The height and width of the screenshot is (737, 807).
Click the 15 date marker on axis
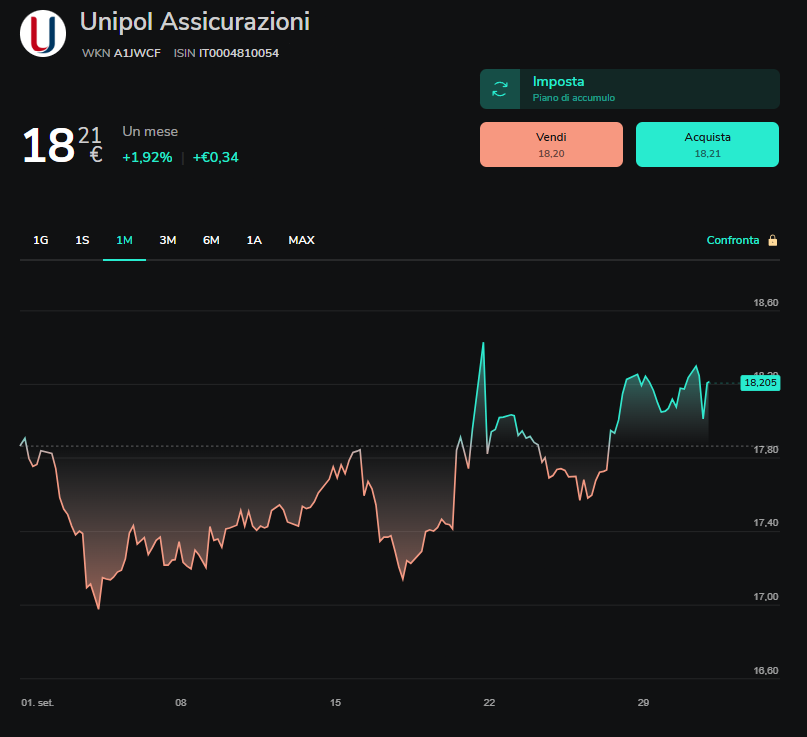[x=335, y=703]
